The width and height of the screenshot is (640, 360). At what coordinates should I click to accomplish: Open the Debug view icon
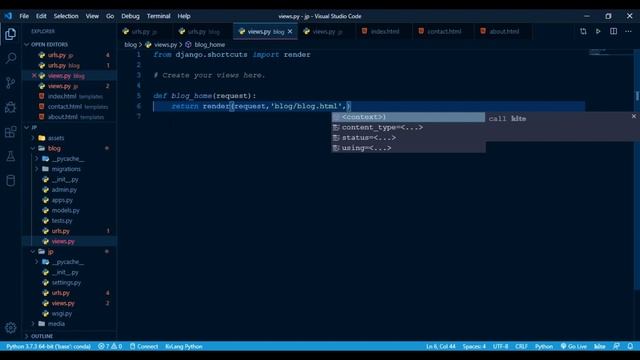pos(11,107)
